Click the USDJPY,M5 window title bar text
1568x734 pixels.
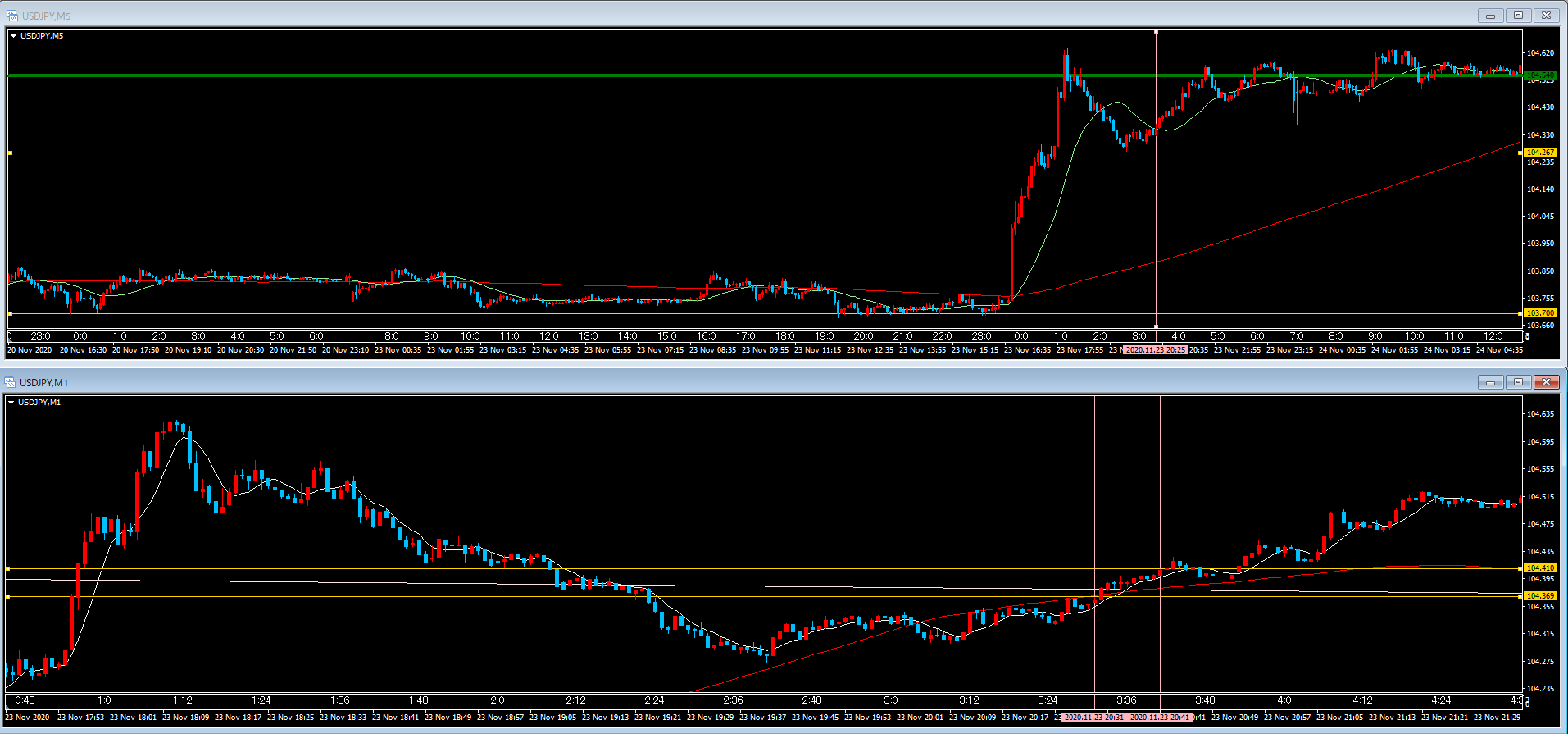pyautogui.click(x=46, y=16)
